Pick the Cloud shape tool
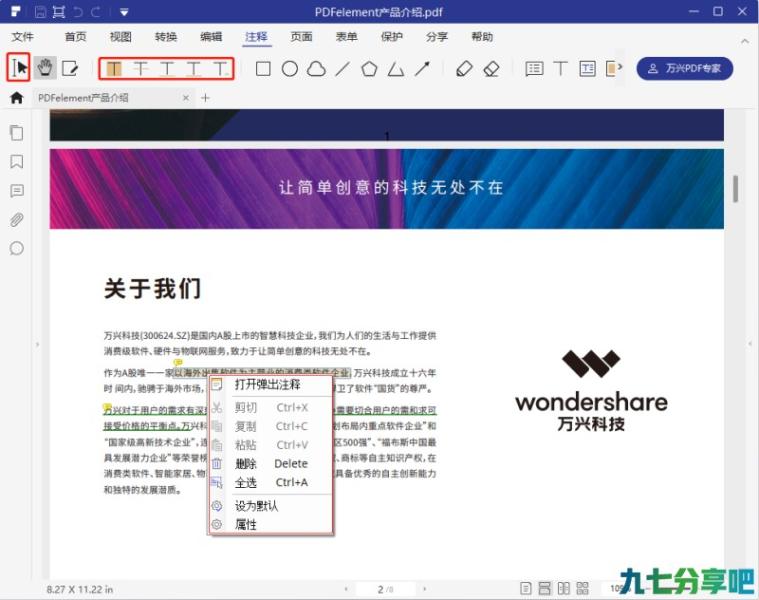This screenshot has height=600, width=759. click(x=316, y=69)
